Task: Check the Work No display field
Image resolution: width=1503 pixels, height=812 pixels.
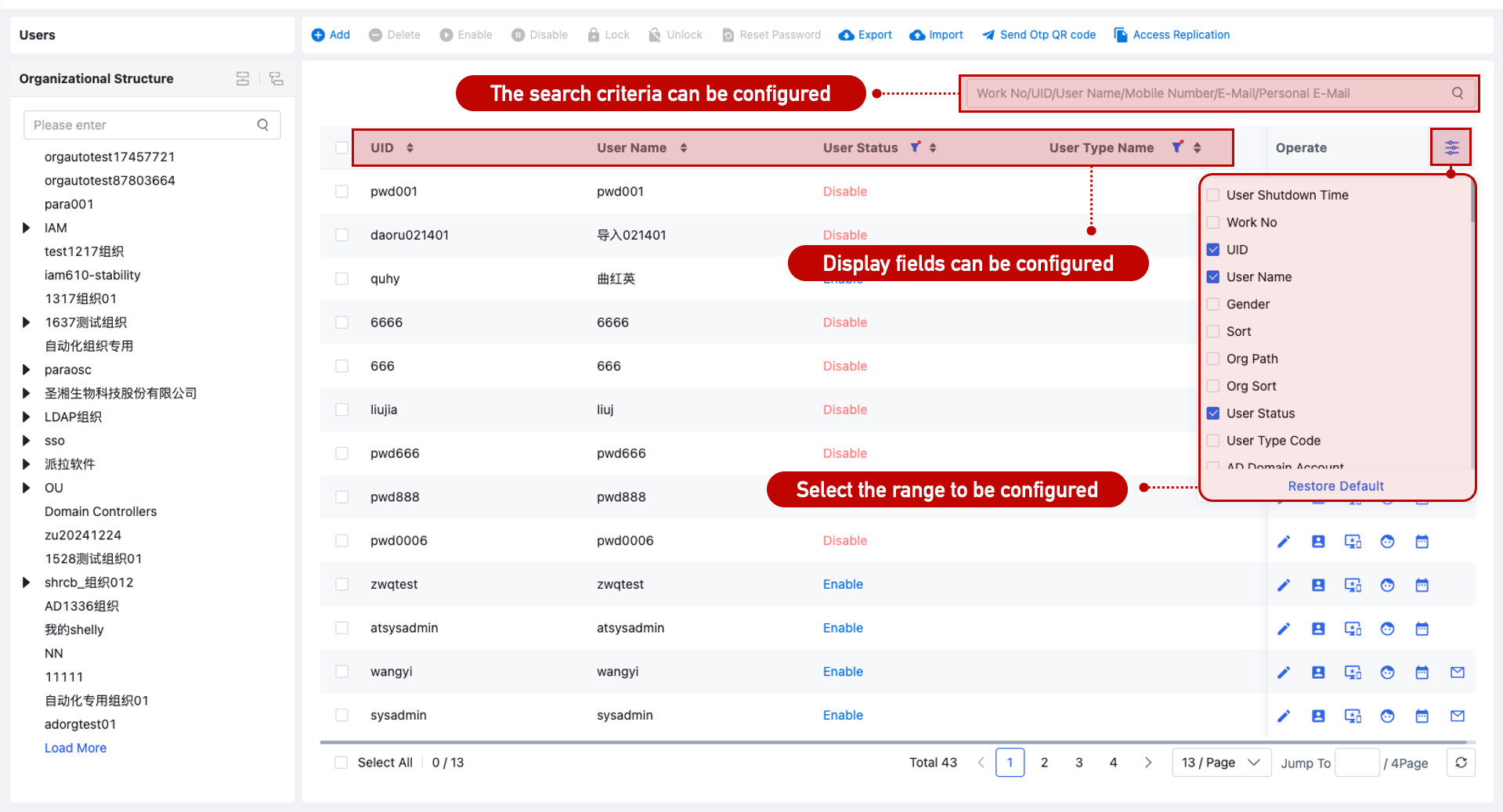Action: tap(1212, 222)
